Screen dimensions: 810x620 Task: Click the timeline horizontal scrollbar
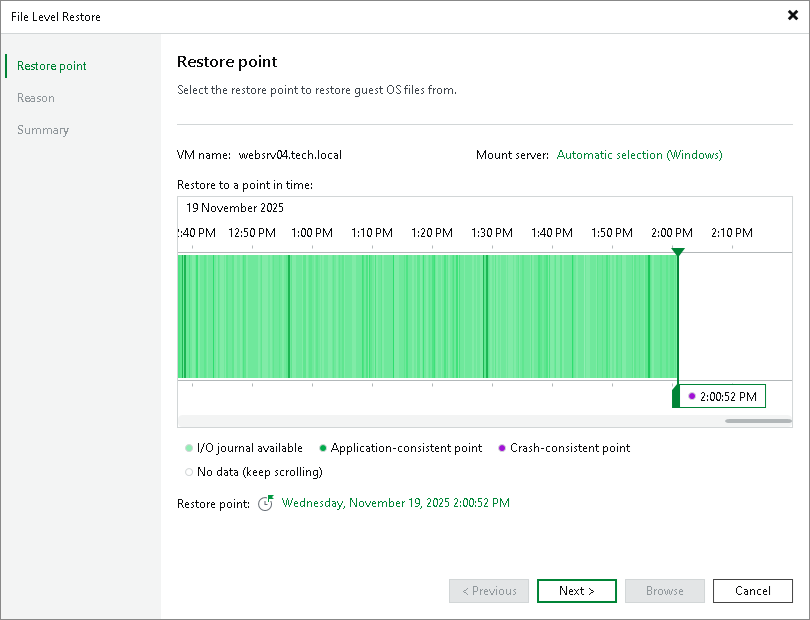tap(757, 419)
